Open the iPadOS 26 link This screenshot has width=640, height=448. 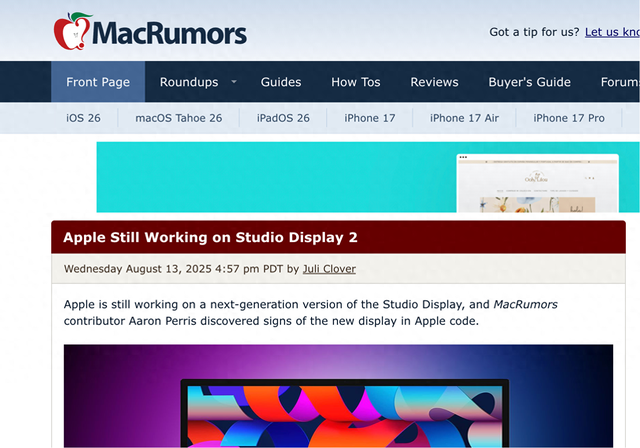(x=283, y=118)
